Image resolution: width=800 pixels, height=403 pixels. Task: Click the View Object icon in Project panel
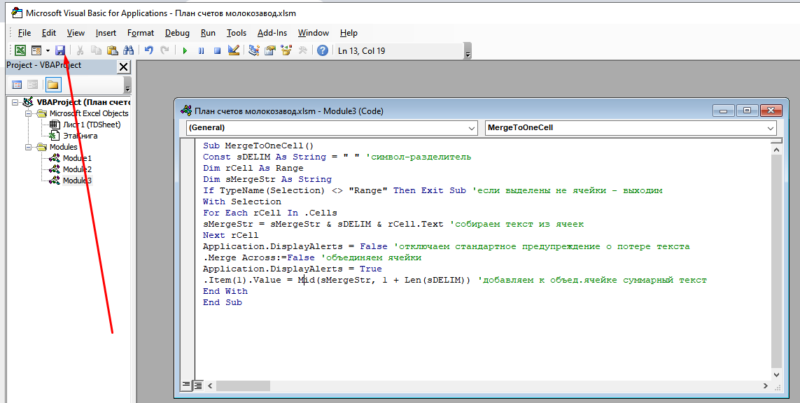pyautogui.click(x=33, y=85)
